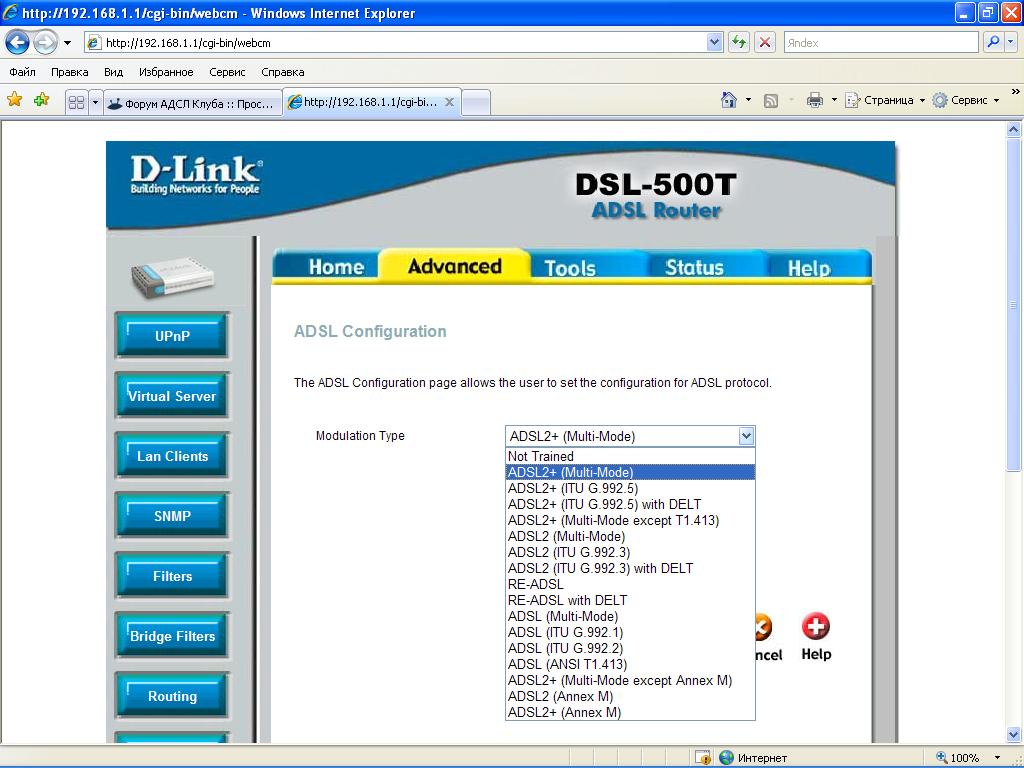This screenshot has width=1024, height=768.
Task: Open the Virtual Server sidebar button
Action: 172,396
